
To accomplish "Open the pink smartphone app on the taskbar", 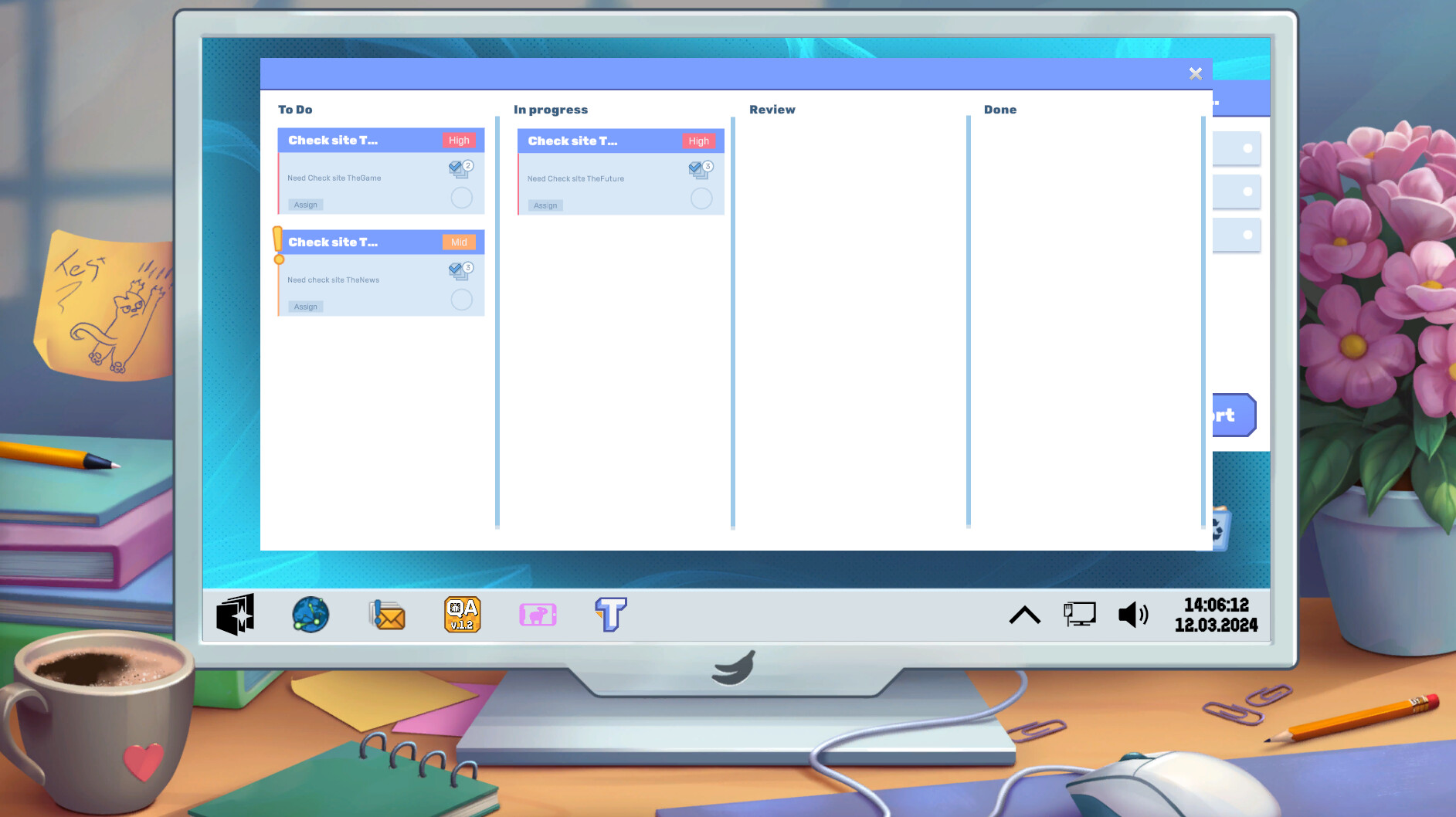I will tap(538, 614).
